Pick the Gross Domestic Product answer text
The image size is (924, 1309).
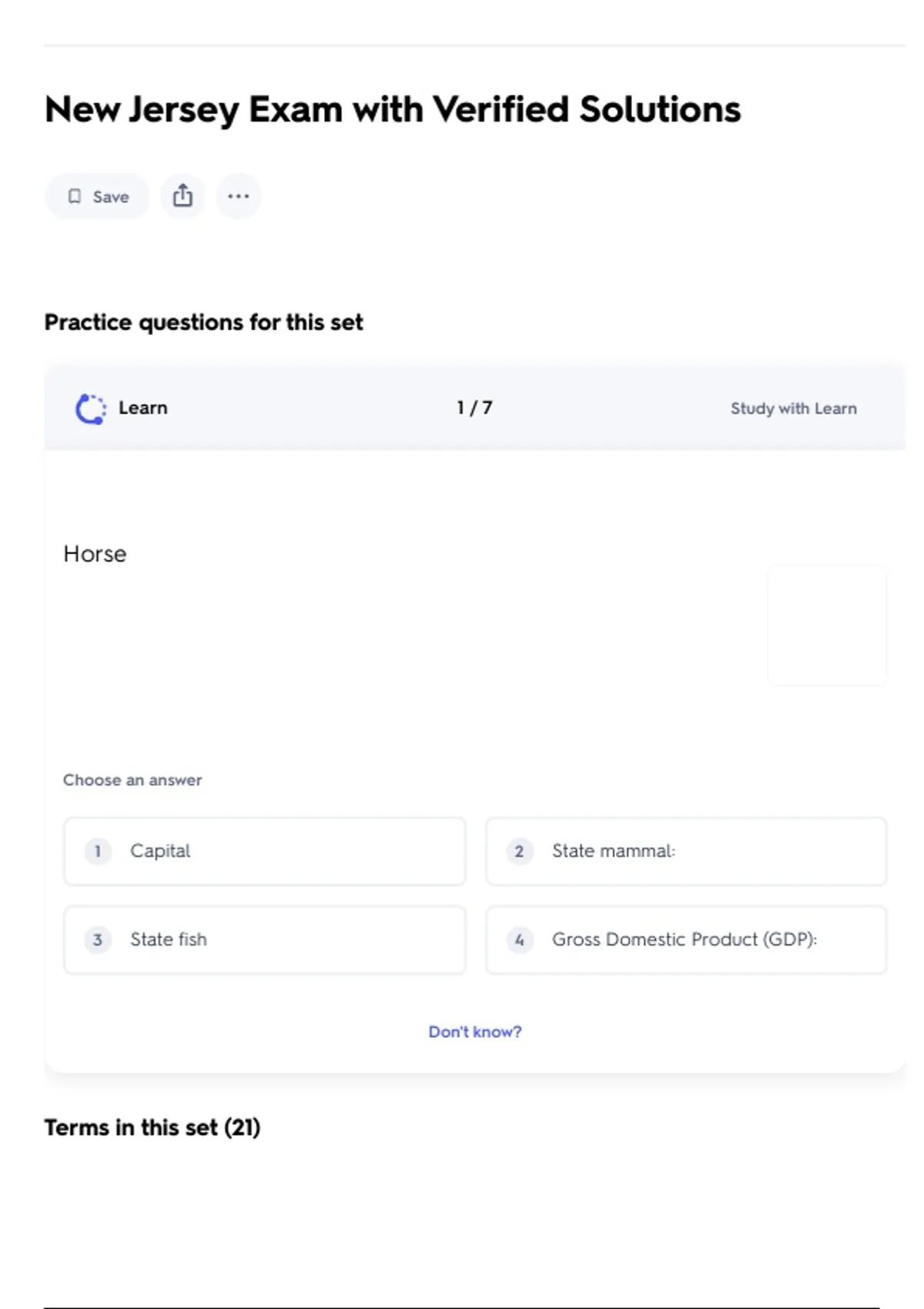[684, 939]
